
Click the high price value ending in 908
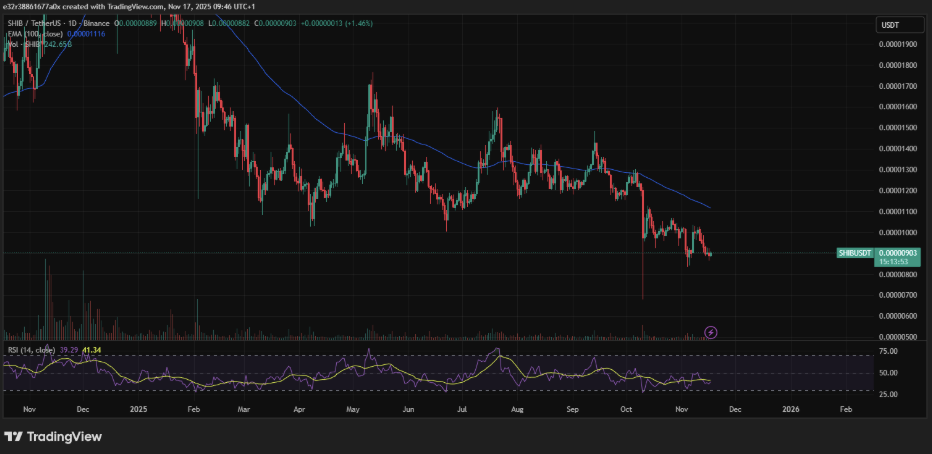coord(183,23)
